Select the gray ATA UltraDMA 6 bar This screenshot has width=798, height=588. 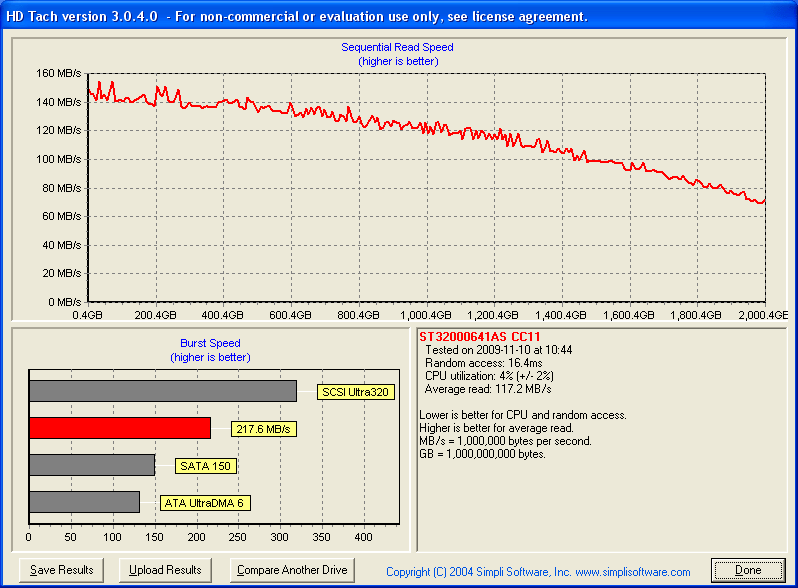[x=85, y=502]
